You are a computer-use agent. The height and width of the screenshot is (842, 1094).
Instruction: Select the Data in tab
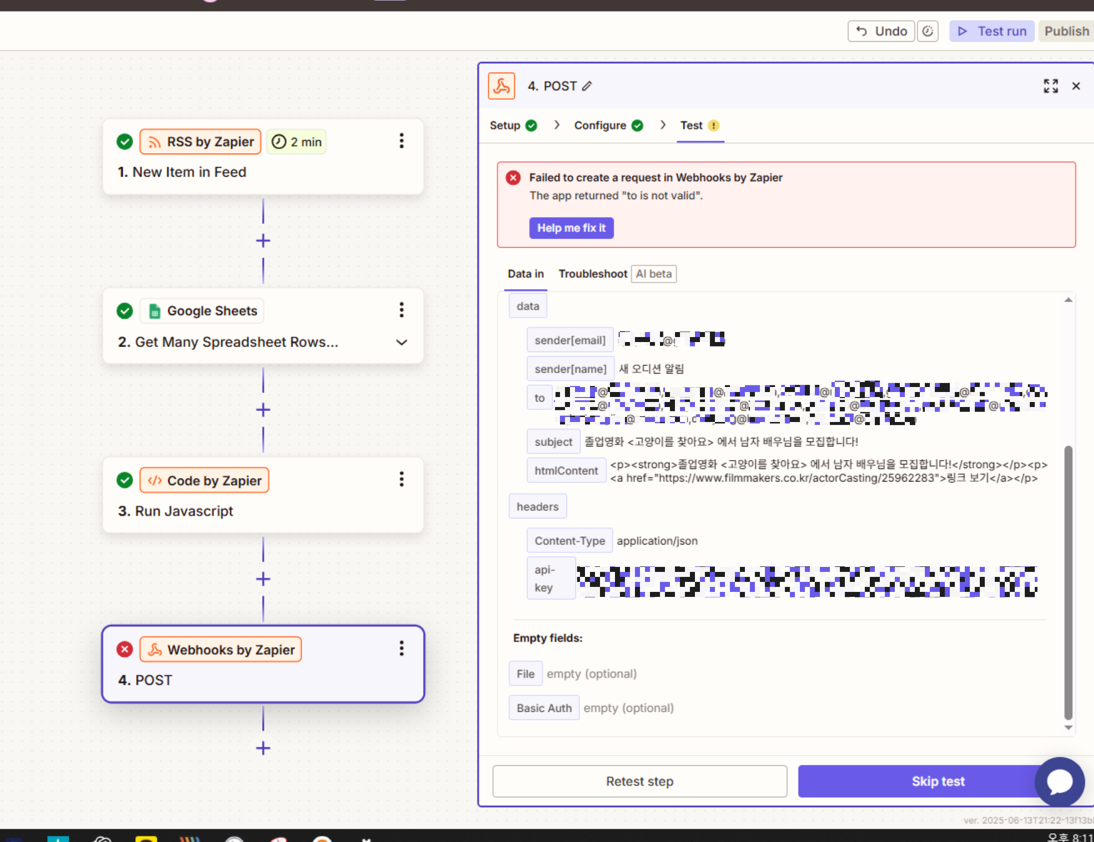pyautogui.click(x=525, y=273)
